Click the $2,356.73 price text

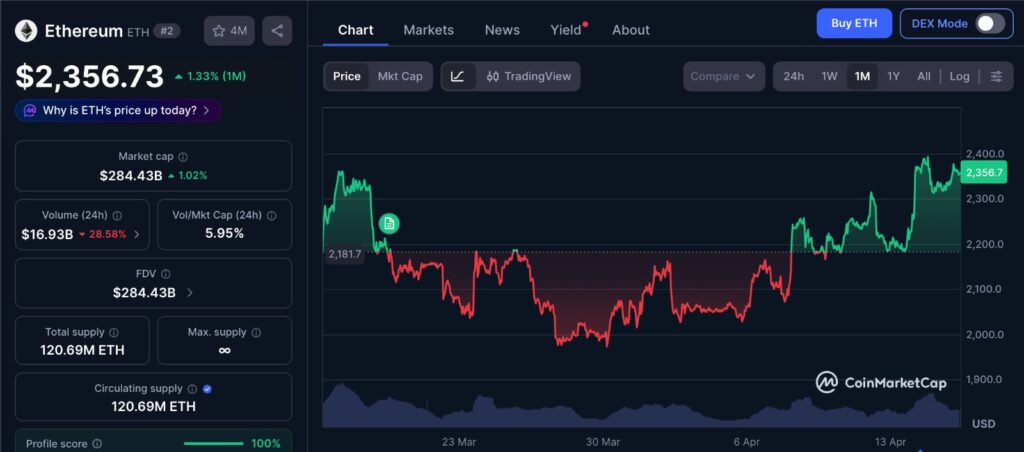[89, 76]
